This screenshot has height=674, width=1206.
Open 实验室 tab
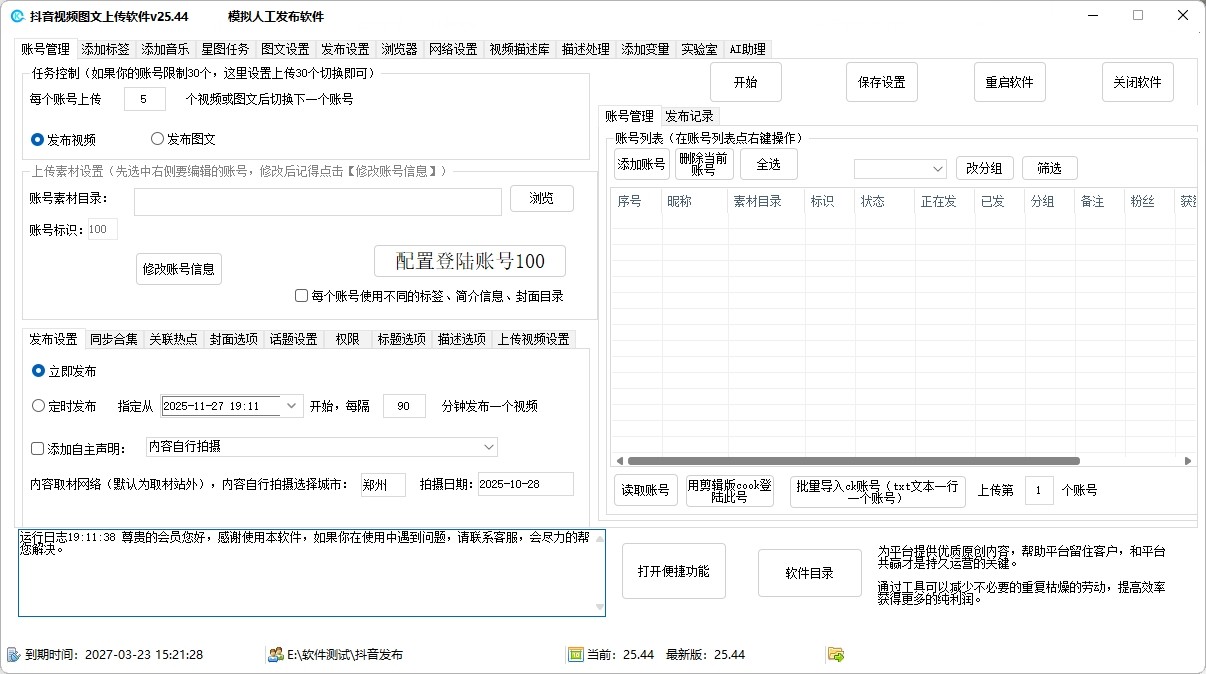click(699, 49)
